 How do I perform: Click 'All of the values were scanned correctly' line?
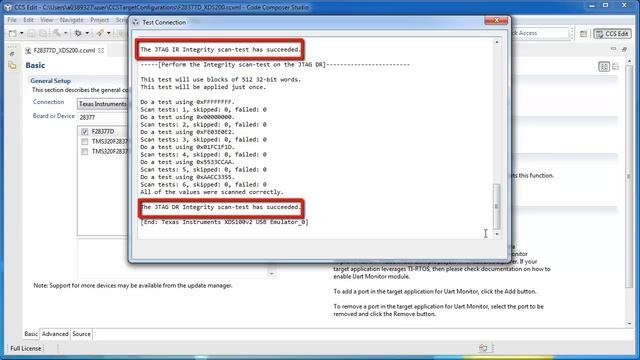point(212,192)
